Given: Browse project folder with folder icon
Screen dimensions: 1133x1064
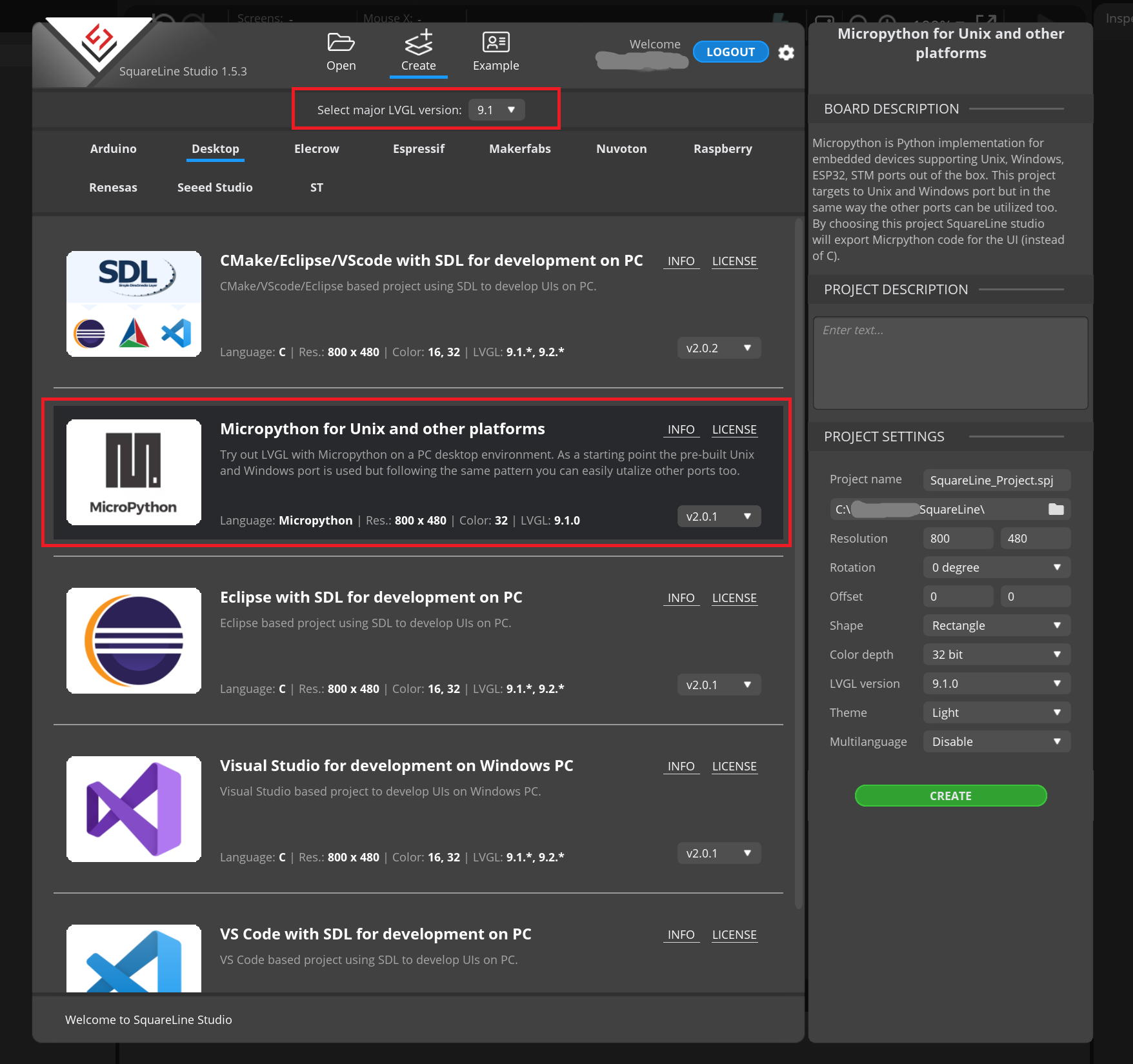Looking at the screenshot, I should coord(1056,509).
